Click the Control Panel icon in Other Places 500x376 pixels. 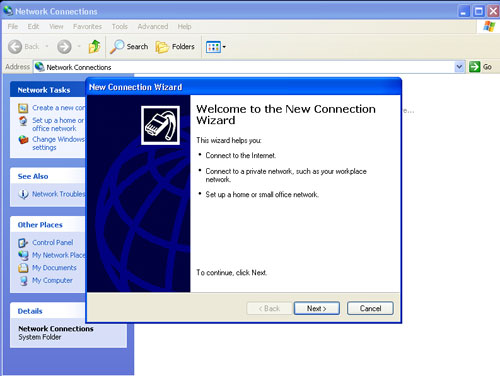(x=23, y=243)
